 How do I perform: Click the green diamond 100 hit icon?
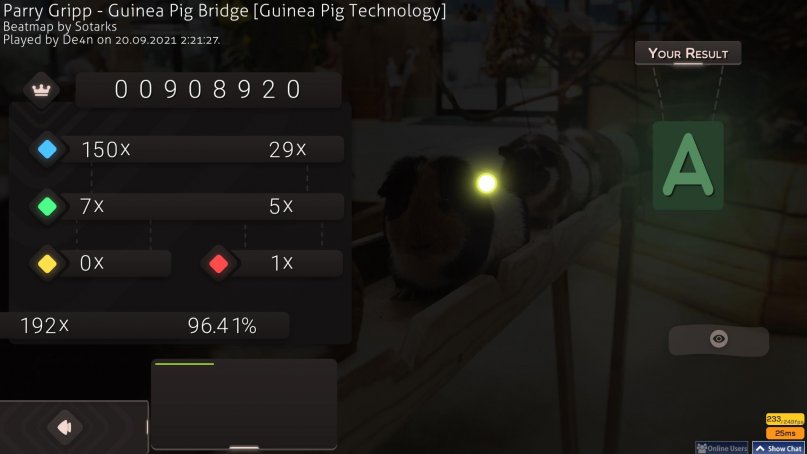pyautogui.click(x=47, y=206)
